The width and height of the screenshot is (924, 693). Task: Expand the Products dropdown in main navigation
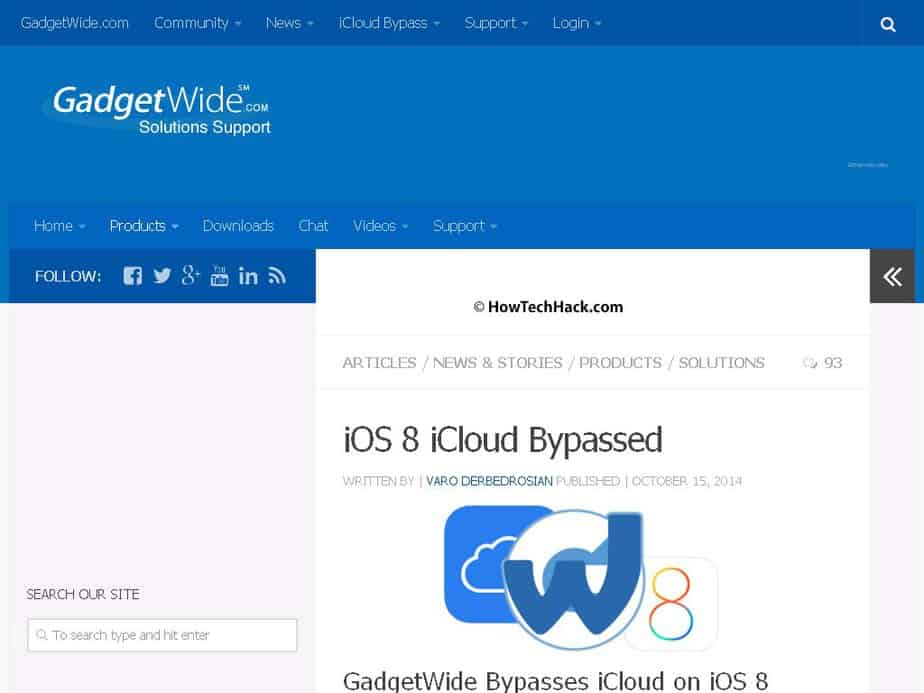144,226
